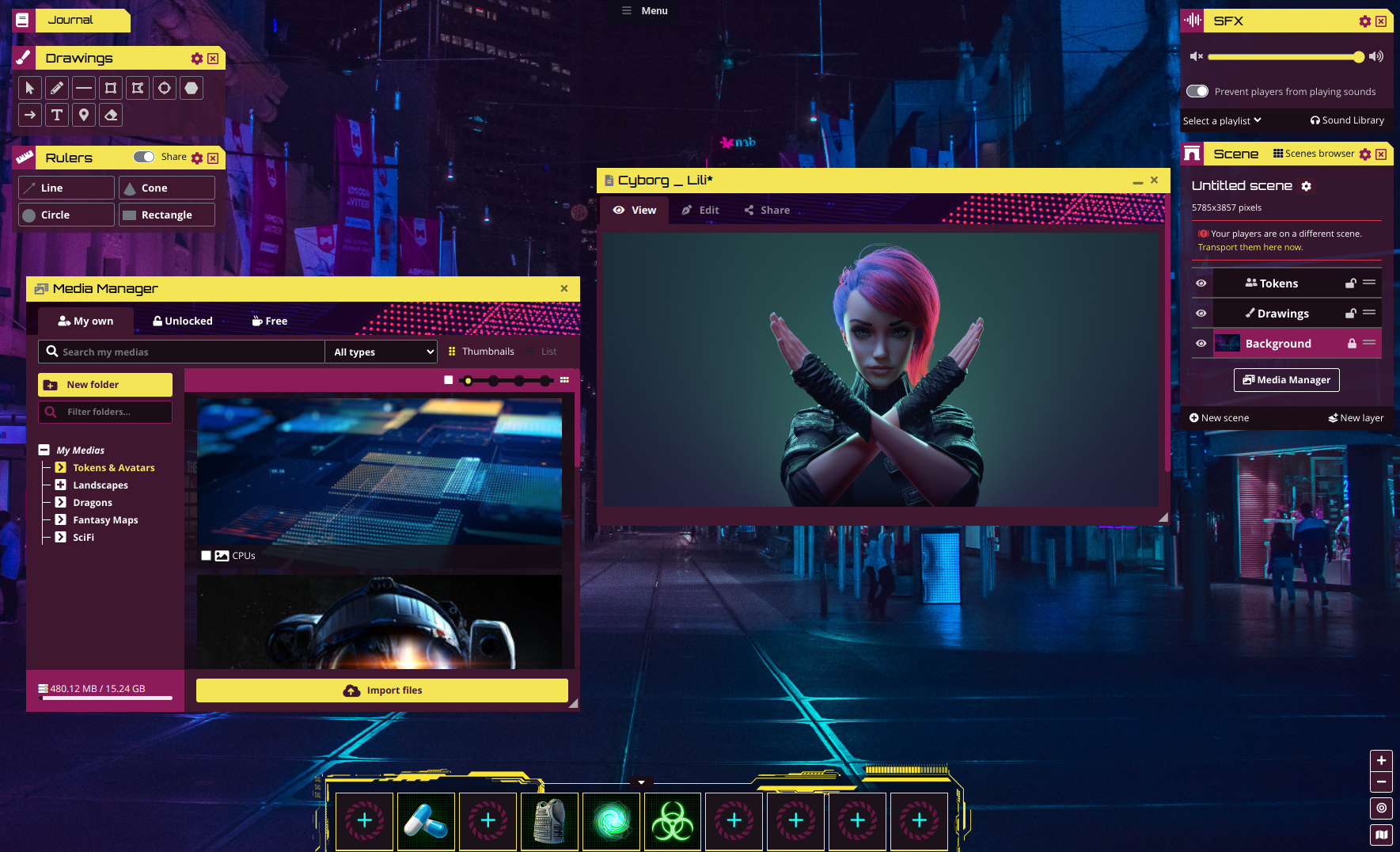
Task: Select the pencil drawing tool
Action: tap(57, 88)
